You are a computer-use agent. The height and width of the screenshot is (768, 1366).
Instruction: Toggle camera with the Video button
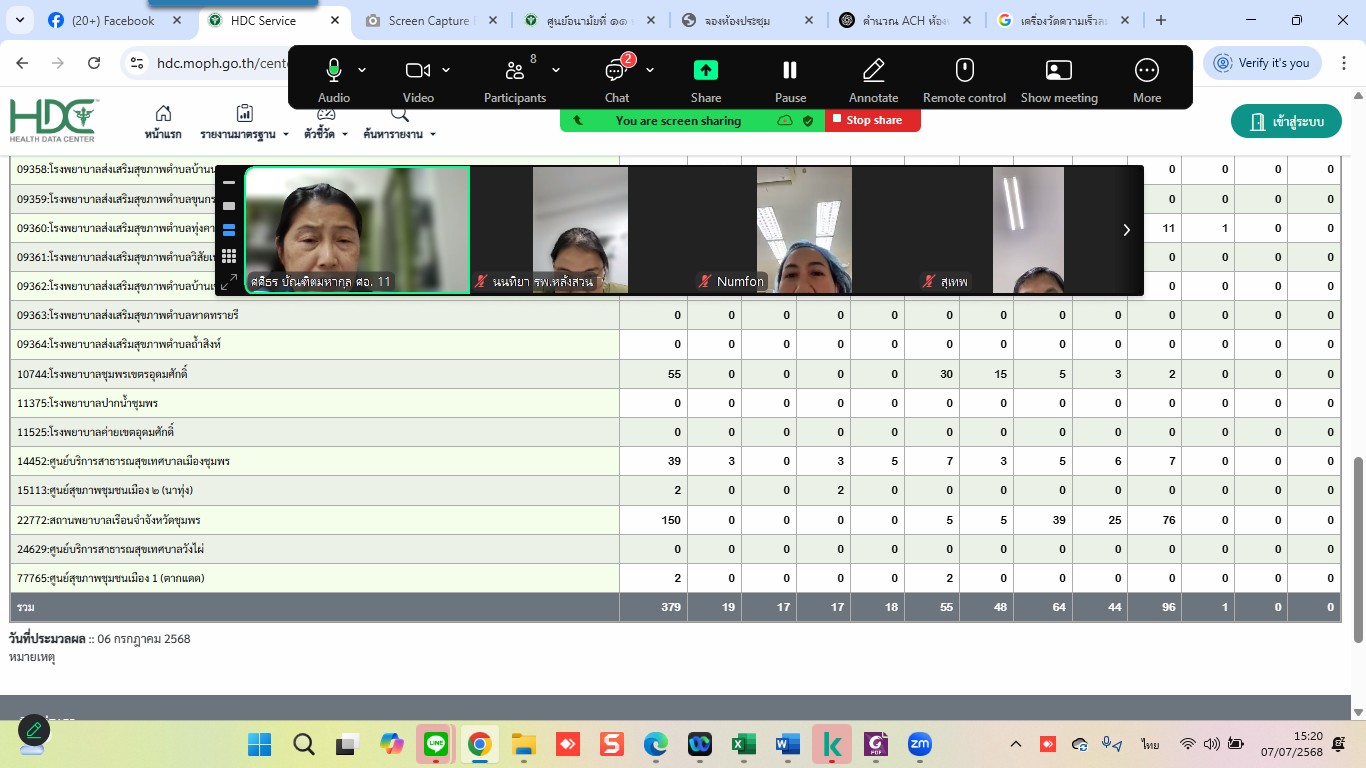(x=418, y=71)
